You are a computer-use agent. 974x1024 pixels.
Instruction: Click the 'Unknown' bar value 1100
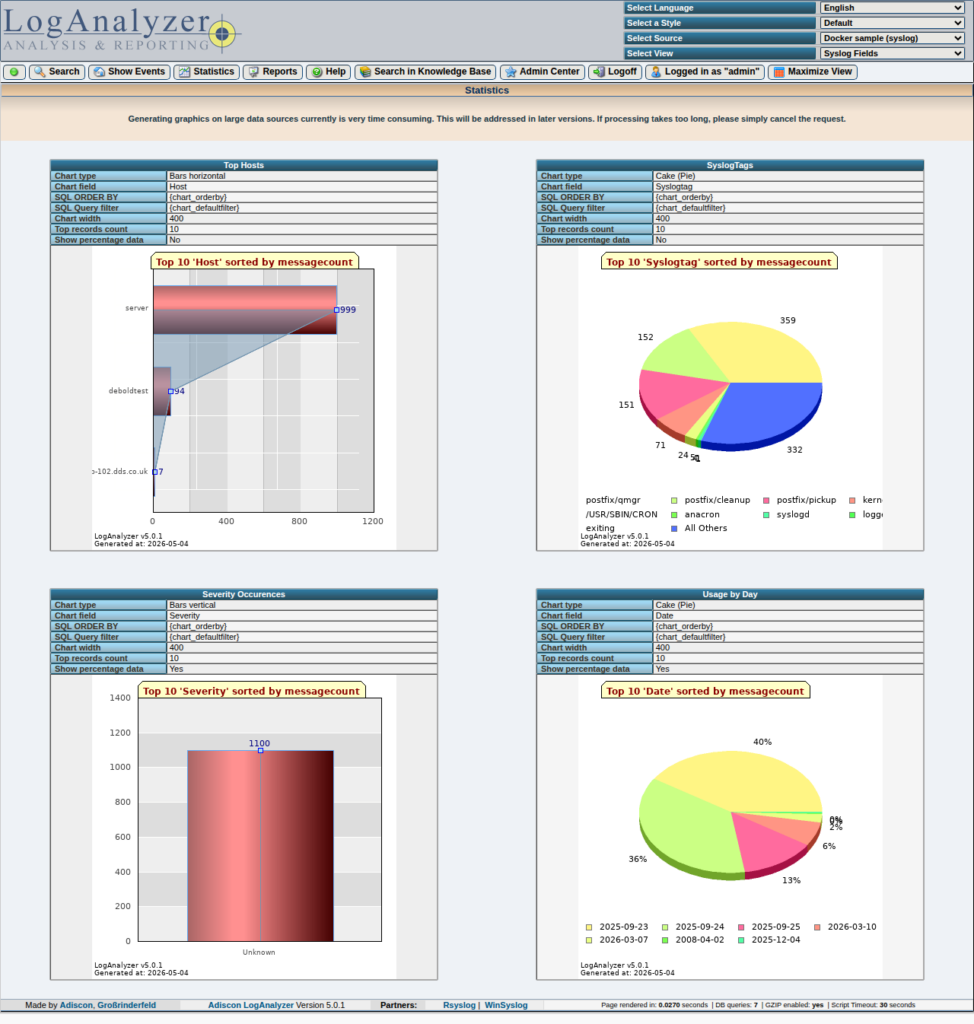pyautogui.click(x=259, y=743)
